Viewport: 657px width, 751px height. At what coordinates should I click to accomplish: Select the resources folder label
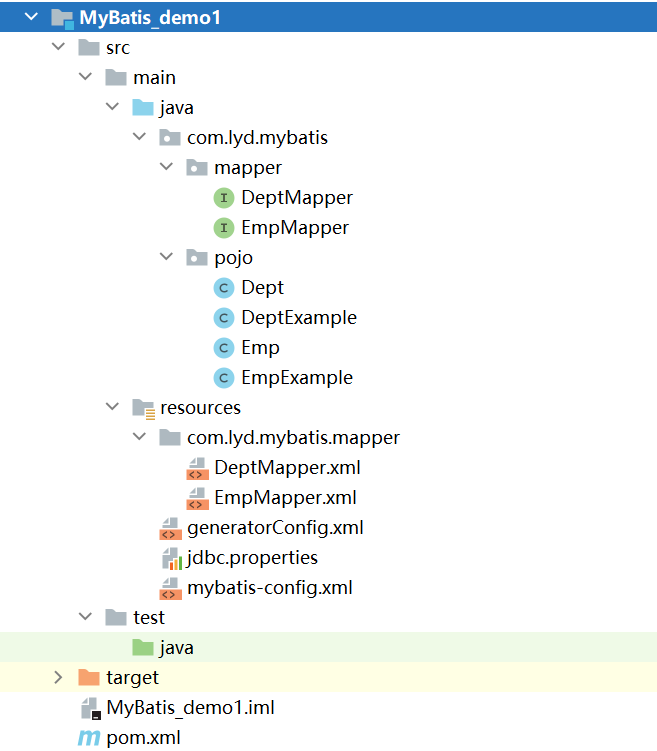[x=200, y=408]
